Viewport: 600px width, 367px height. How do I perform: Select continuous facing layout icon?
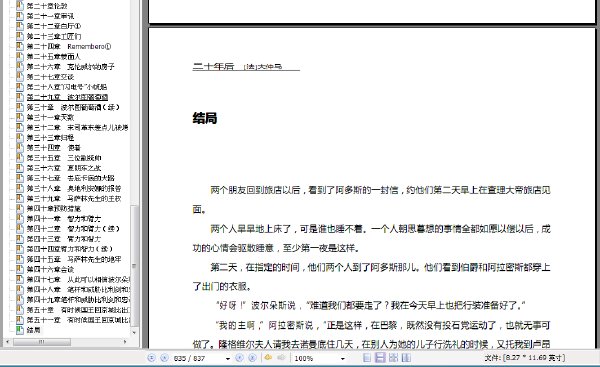coord(406,358)
